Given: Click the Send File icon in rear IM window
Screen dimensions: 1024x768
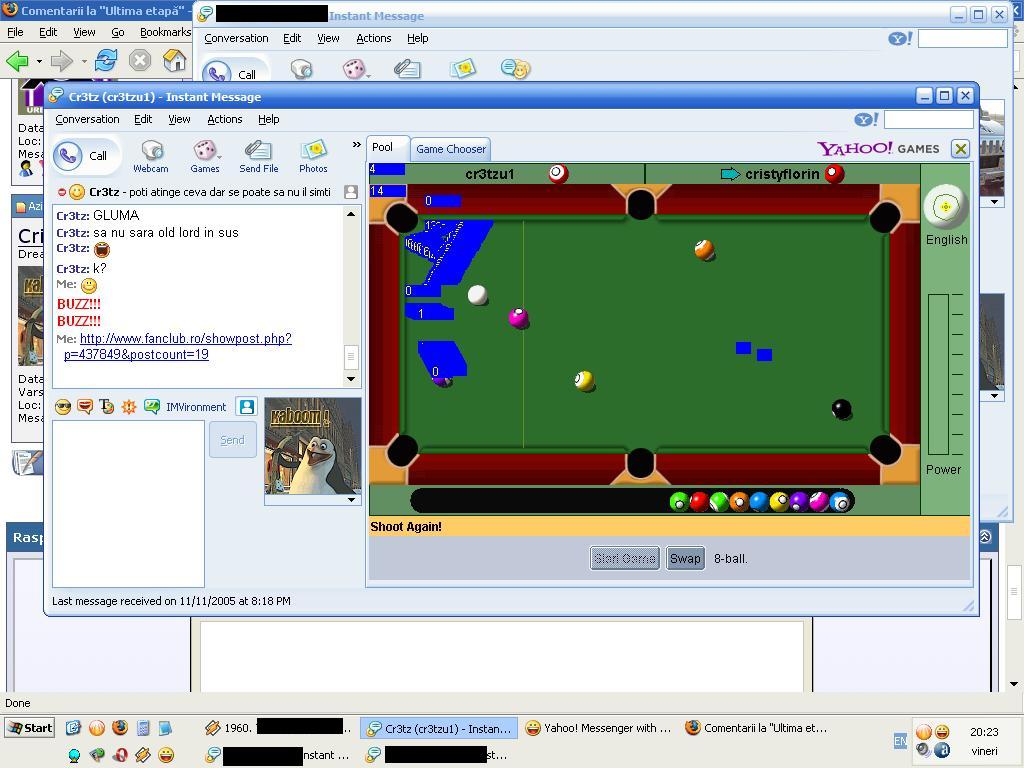Looking at the screenshot, I should 407,69.
